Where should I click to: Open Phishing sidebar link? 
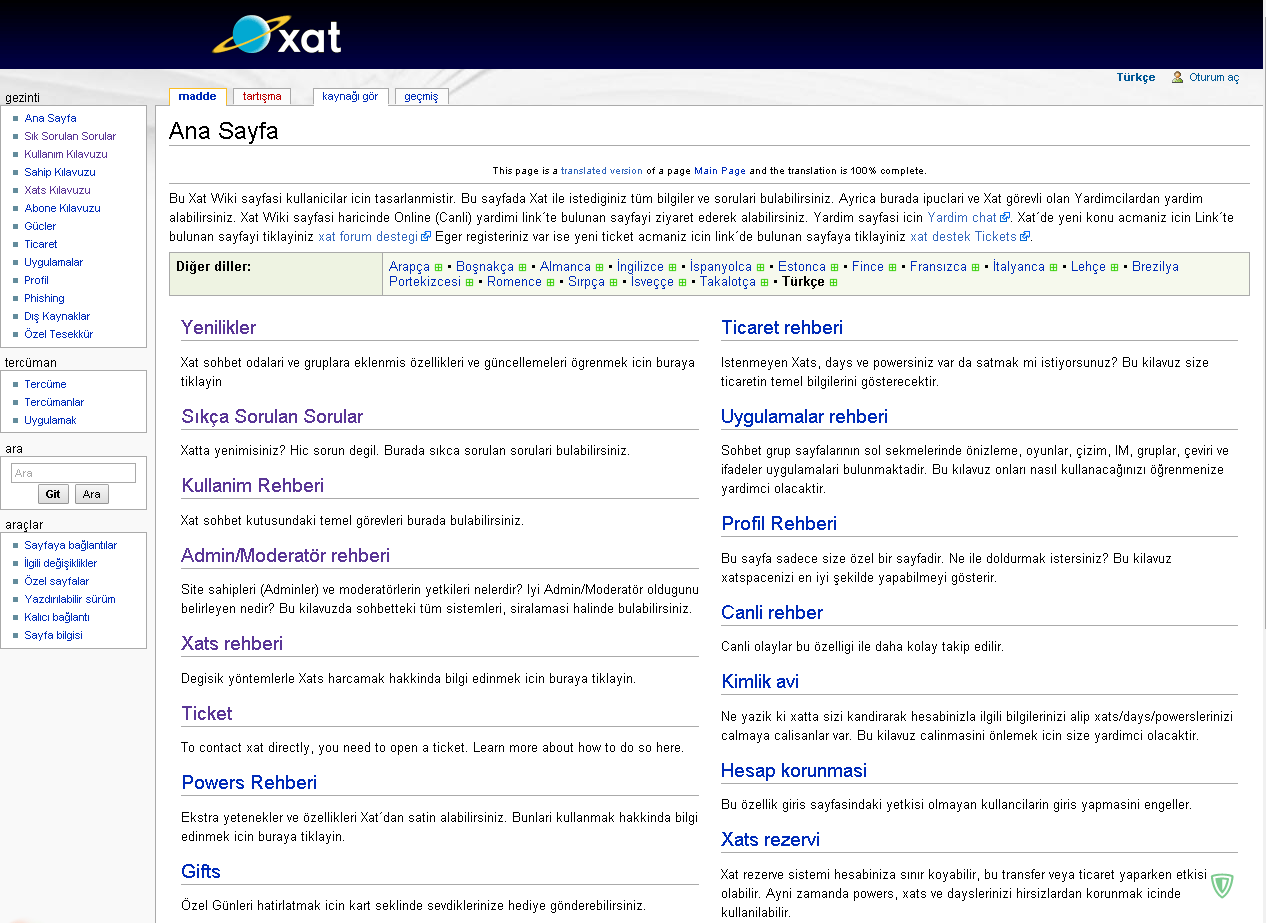pos(45,298)
